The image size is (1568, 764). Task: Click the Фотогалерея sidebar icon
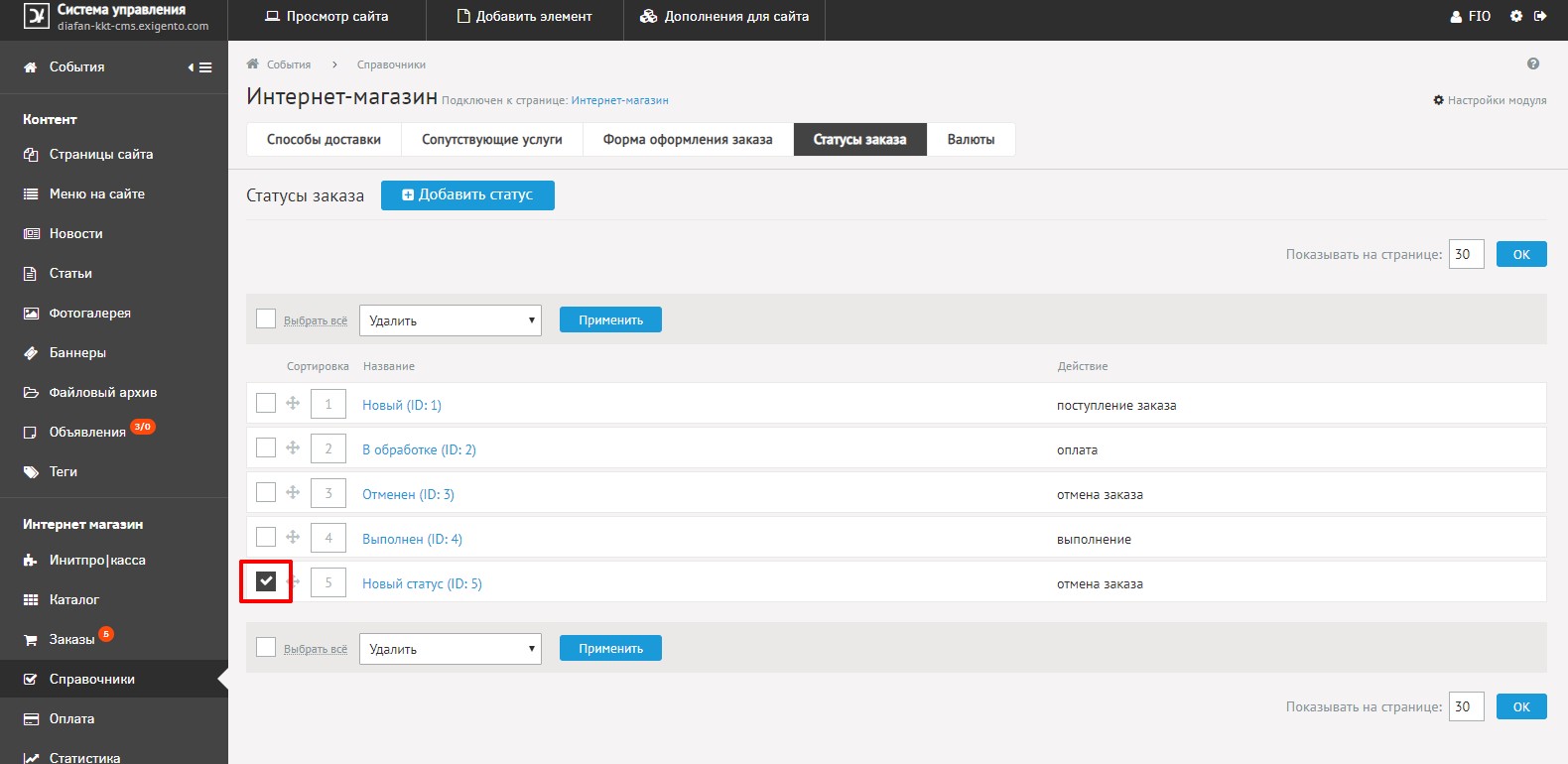tap(31, 313)
